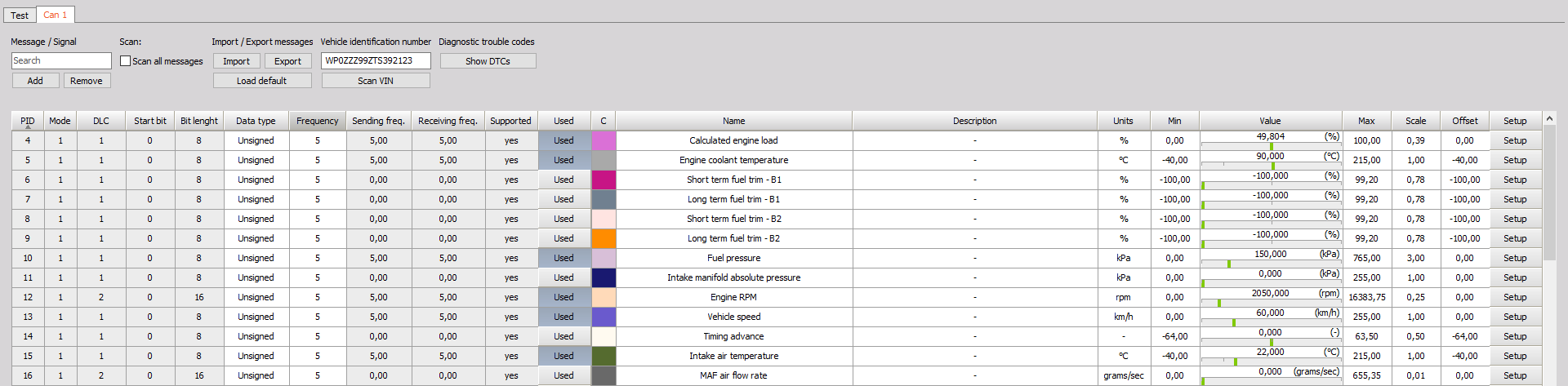Click the color swatch for Calculated engine load
1568x386 pixels.
pos(604,140)
